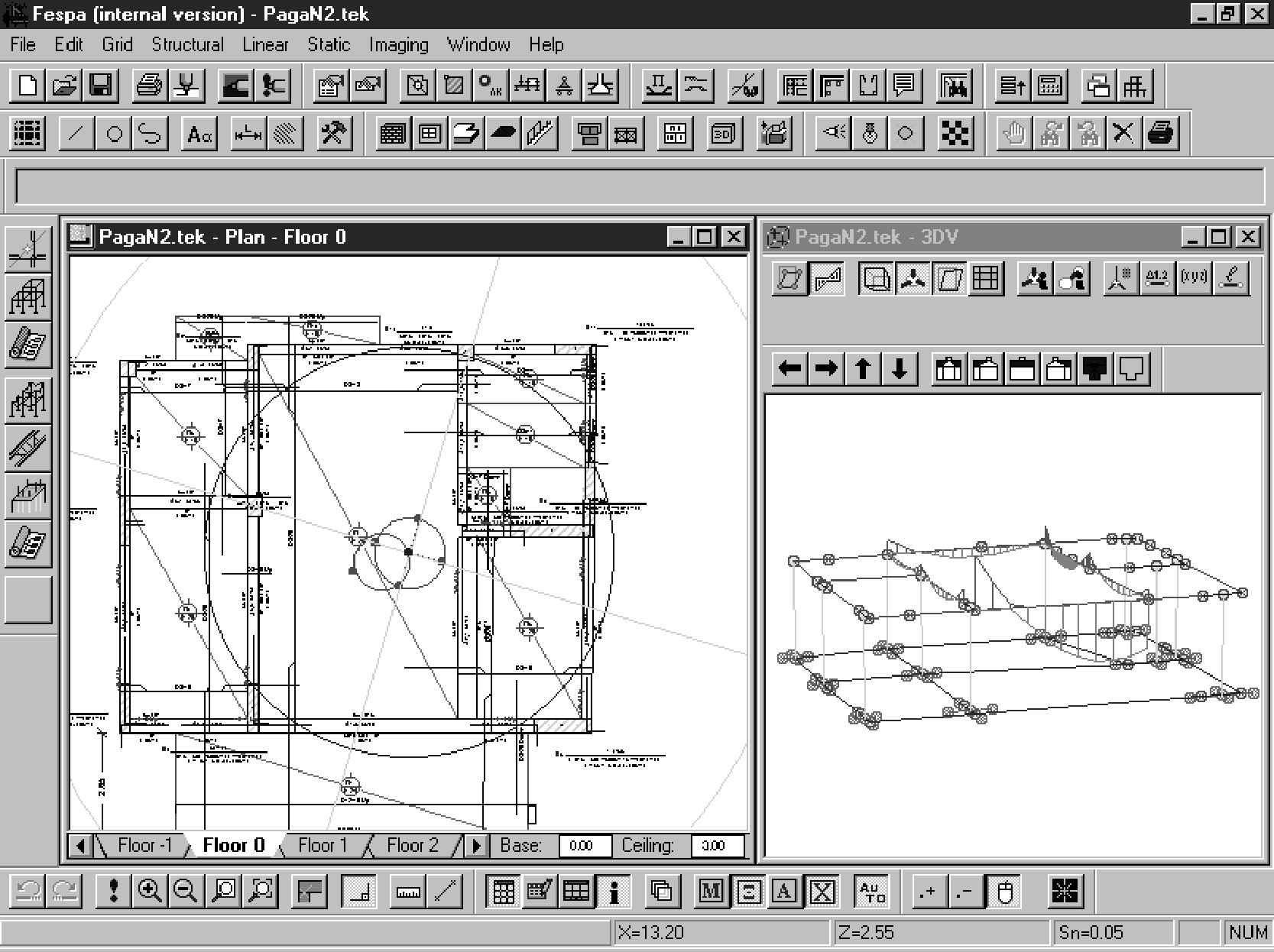Select the dimension measurement tool
This screenshot has width=1274, height=952.
click(248, 134)
